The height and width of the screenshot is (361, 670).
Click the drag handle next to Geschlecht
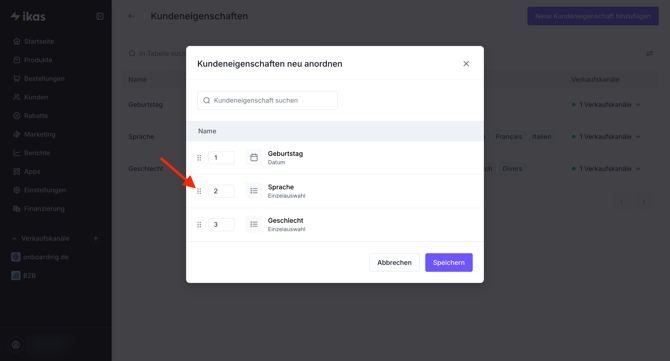(199, 225)
